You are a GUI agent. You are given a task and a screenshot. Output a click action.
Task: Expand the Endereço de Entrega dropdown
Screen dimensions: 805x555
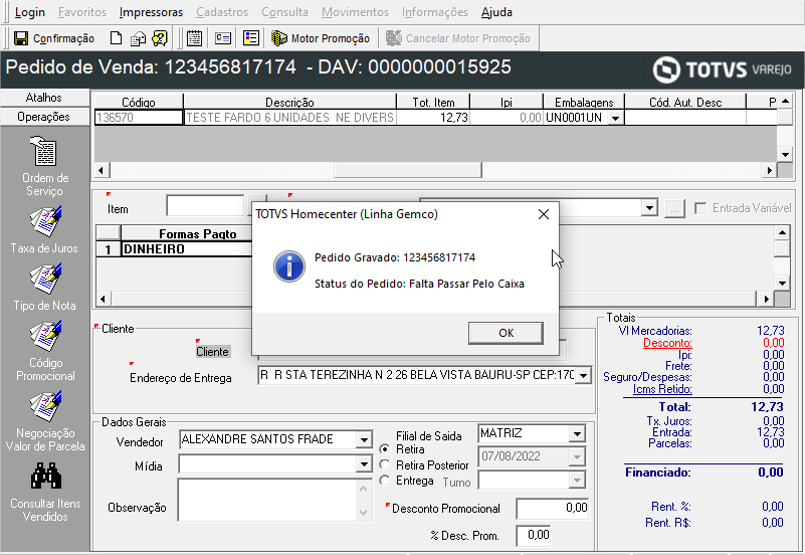pyautogui.click(x=583, y=375)
